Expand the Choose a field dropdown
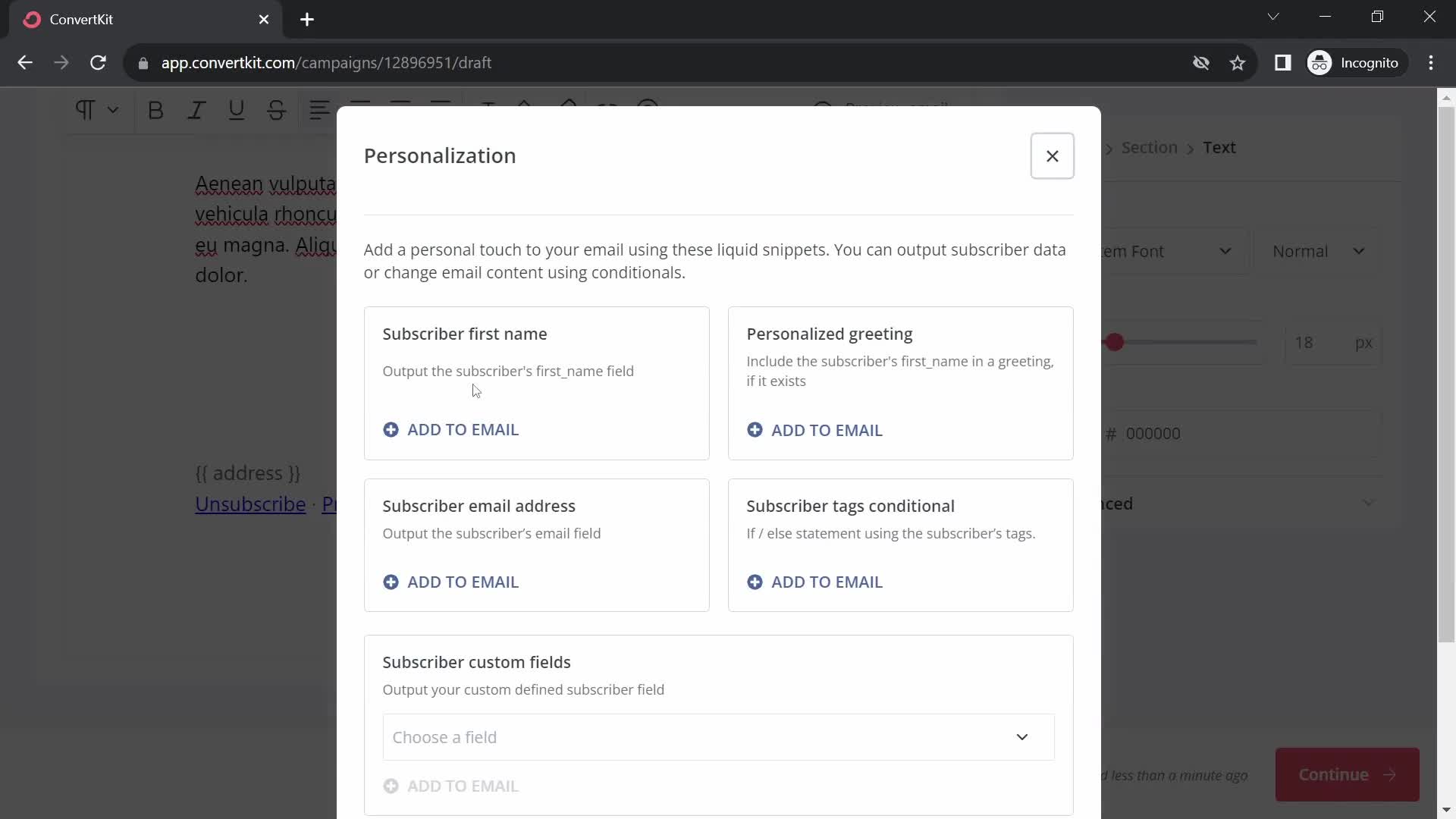This screenshot has height=819, width=1456. pyautogui.click(x=718, y=737)
